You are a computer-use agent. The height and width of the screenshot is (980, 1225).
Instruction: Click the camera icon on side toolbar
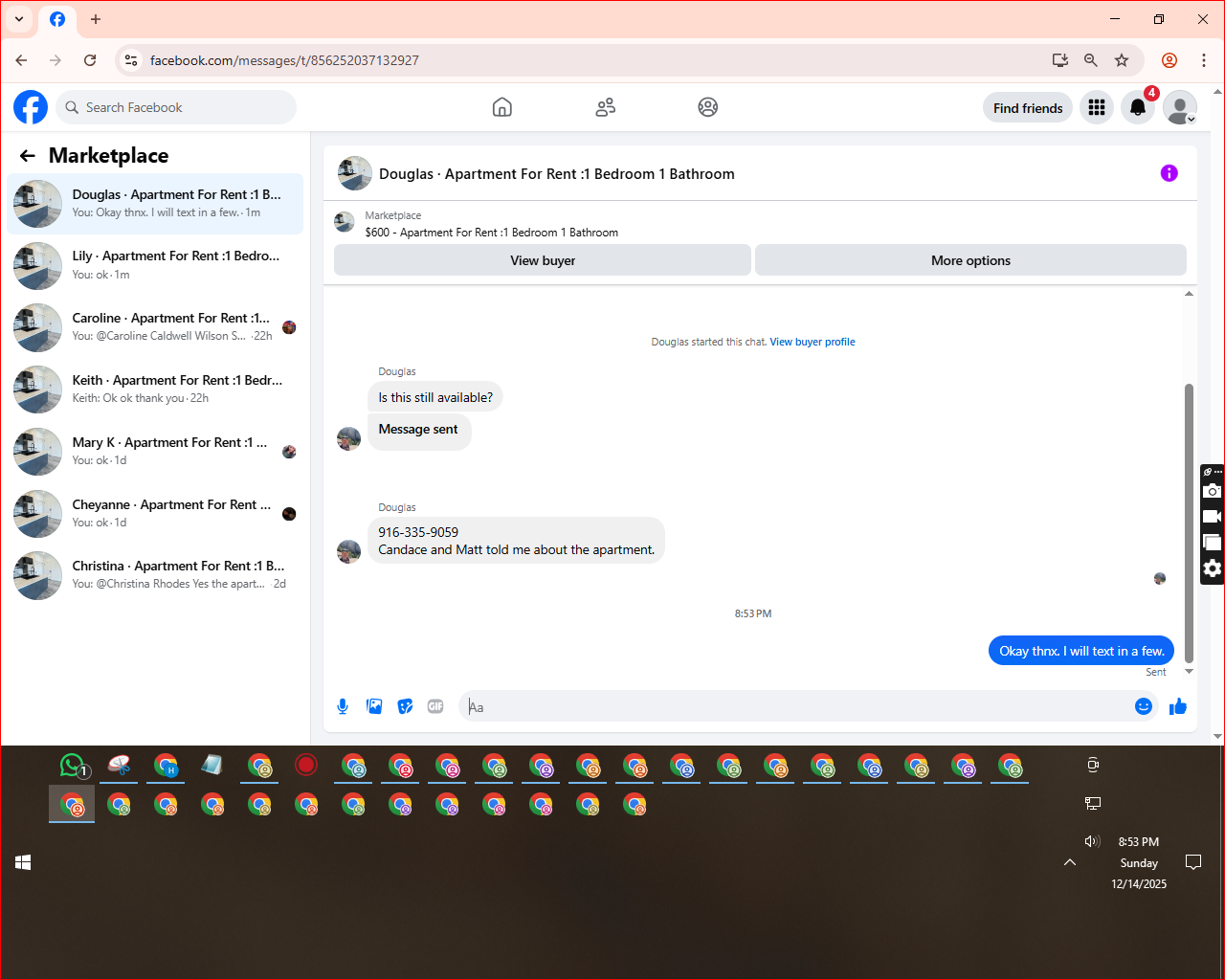(x=1212, y=491)
